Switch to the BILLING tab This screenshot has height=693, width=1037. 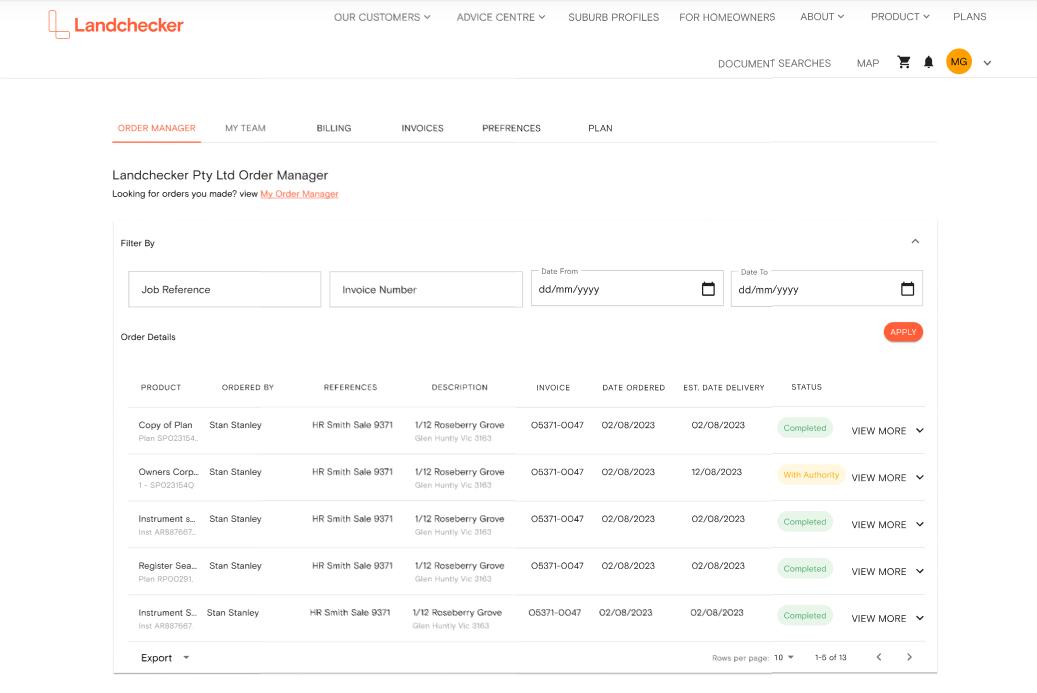(333, 128)
